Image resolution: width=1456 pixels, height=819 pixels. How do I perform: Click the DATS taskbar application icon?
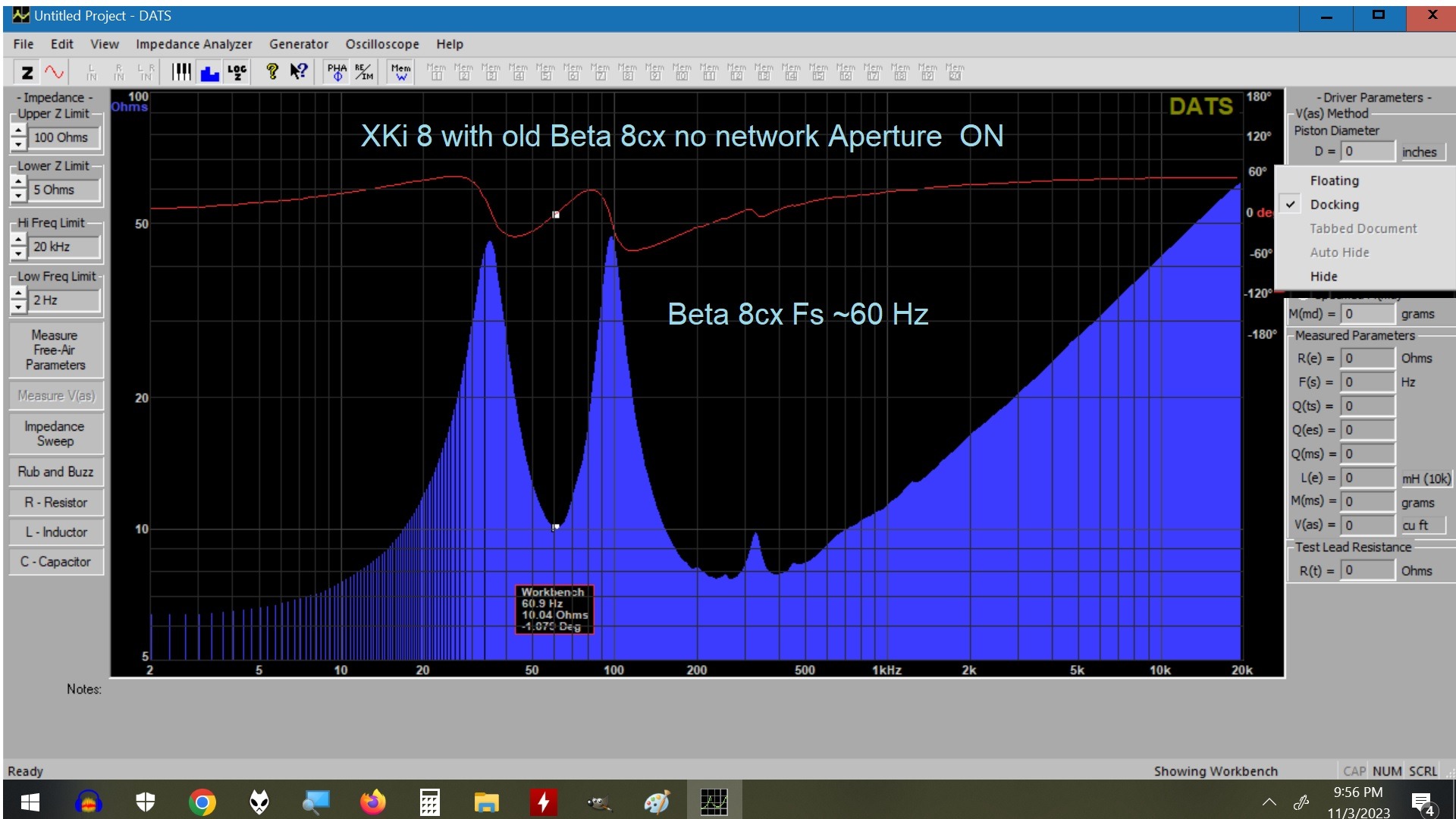click(714, 802)
